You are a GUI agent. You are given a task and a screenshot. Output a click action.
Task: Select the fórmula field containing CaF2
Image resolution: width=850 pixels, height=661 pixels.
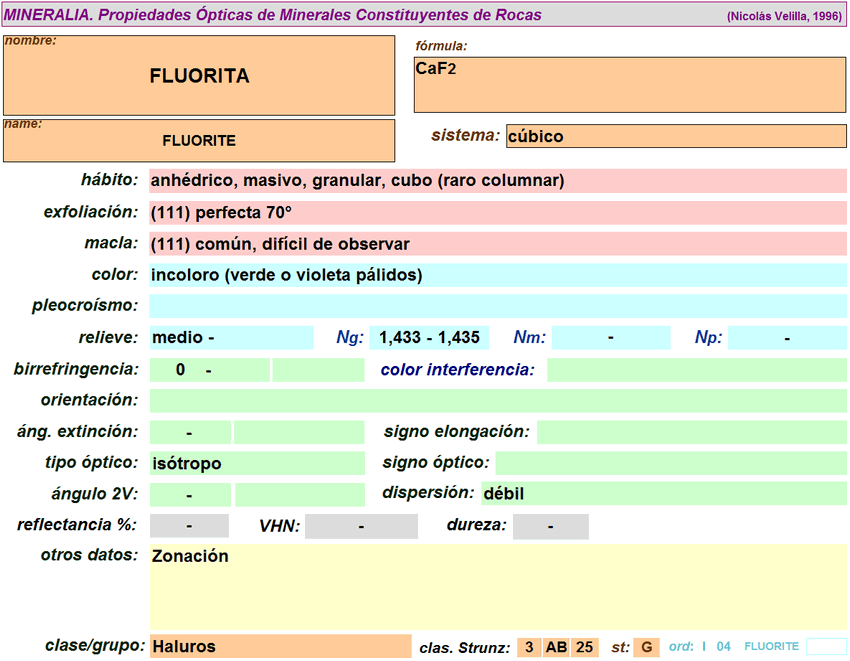(630, 84)
